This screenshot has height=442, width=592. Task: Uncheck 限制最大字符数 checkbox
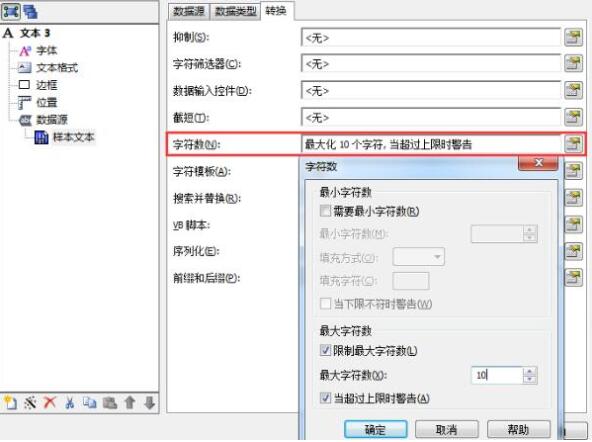click(325, 351)
